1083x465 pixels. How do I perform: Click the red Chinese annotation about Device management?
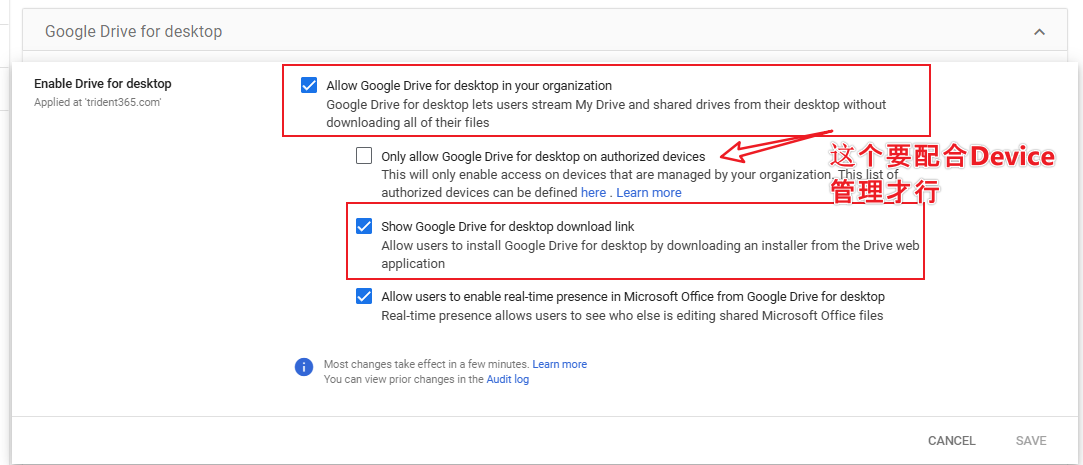pyautogui.click(x=941, y=173)
